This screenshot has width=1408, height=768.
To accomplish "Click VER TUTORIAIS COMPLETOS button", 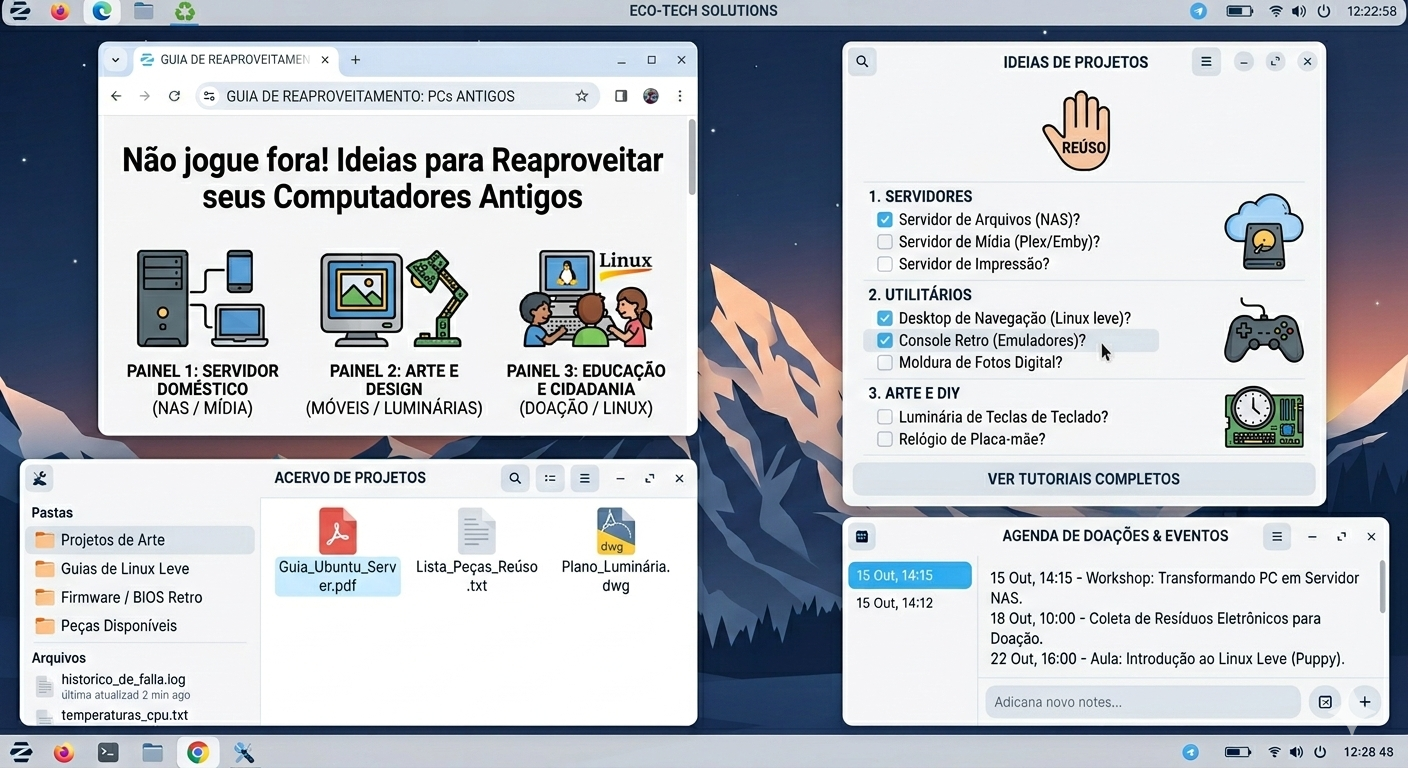I will [x=1083, y=480].
